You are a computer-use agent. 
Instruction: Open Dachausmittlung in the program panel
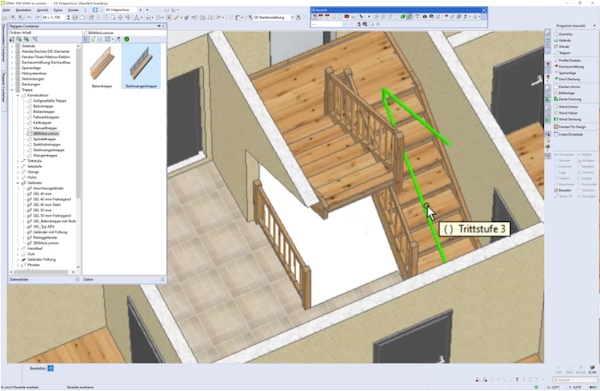click(x=570, y=67)
